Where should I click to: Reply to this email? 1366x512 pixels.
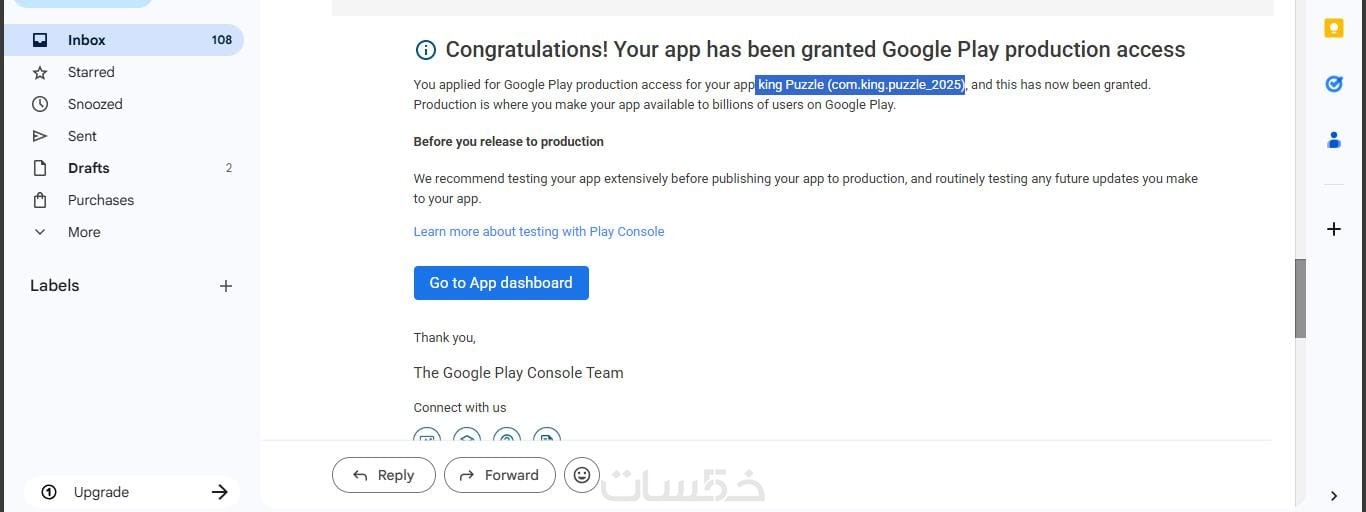(384, 475)
